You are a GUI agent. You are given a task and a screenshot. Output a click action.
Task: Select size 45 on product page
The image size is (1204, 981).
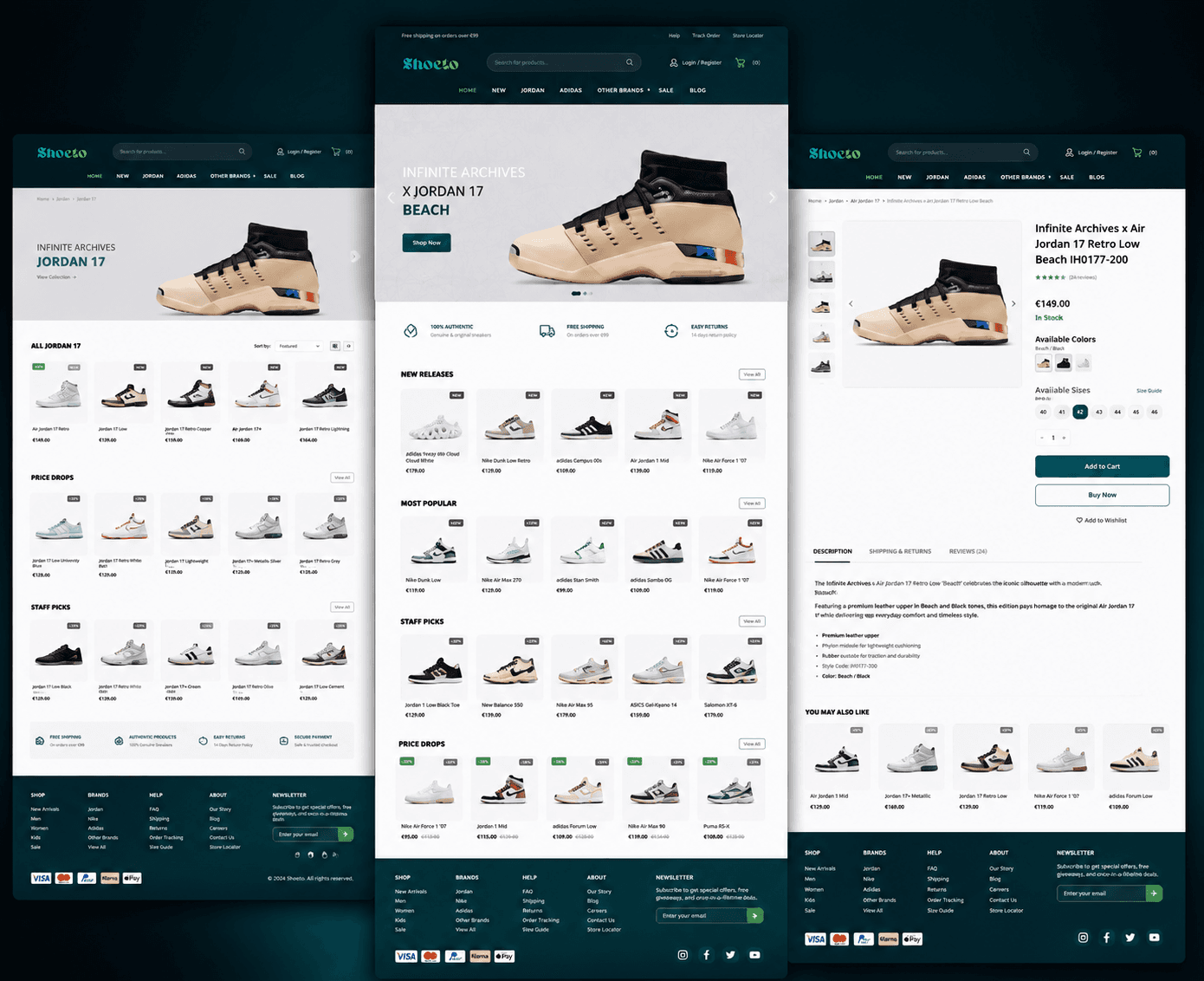tap(1136, 413)
